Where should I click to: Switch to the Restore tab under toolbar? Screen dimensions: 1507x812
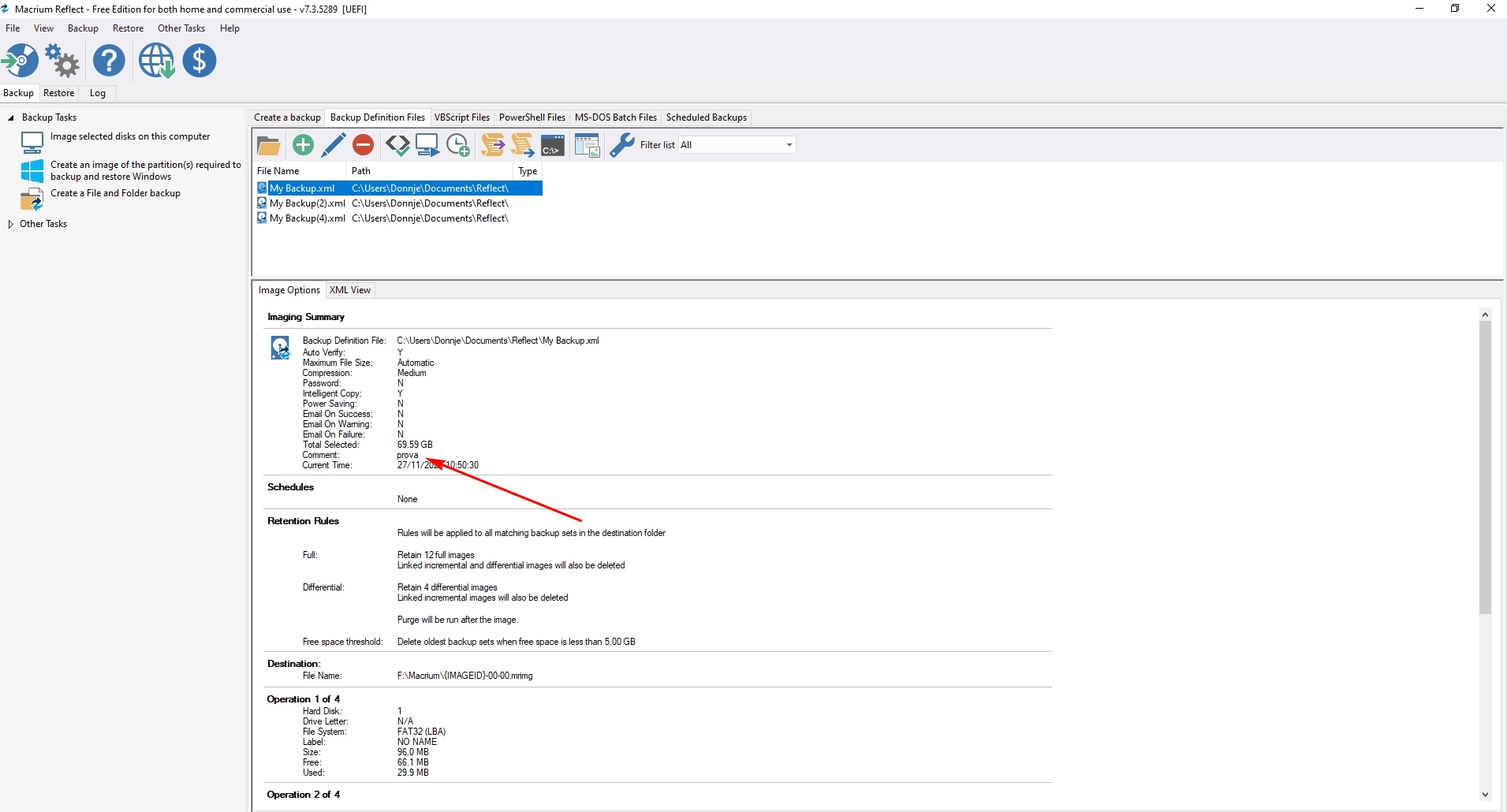coord(59,93)
